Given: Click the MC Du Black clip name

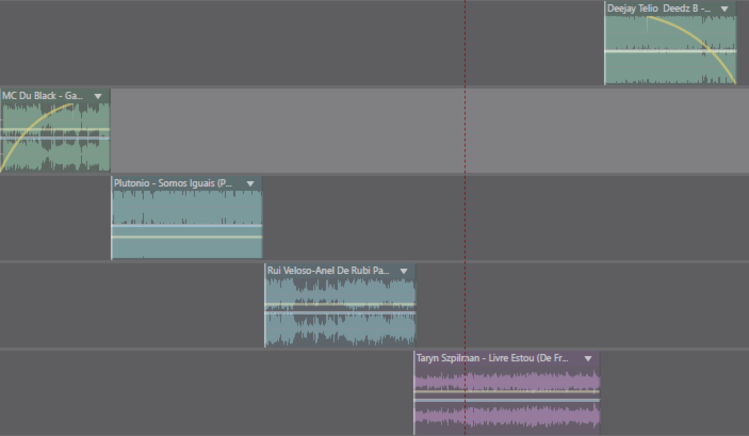Looking at the screenshot, I should tap(42, 96).
